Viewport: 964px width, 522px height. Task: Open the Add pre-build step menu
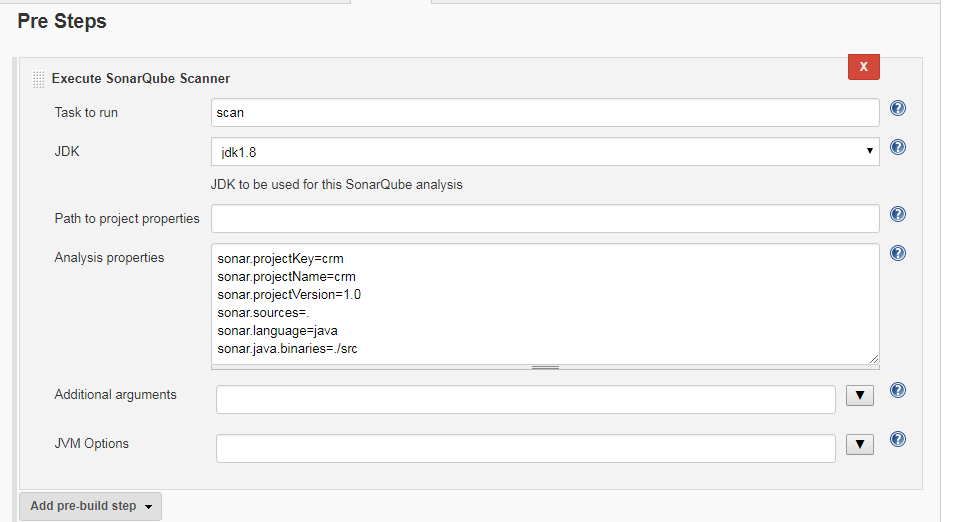tap(90, 506)
